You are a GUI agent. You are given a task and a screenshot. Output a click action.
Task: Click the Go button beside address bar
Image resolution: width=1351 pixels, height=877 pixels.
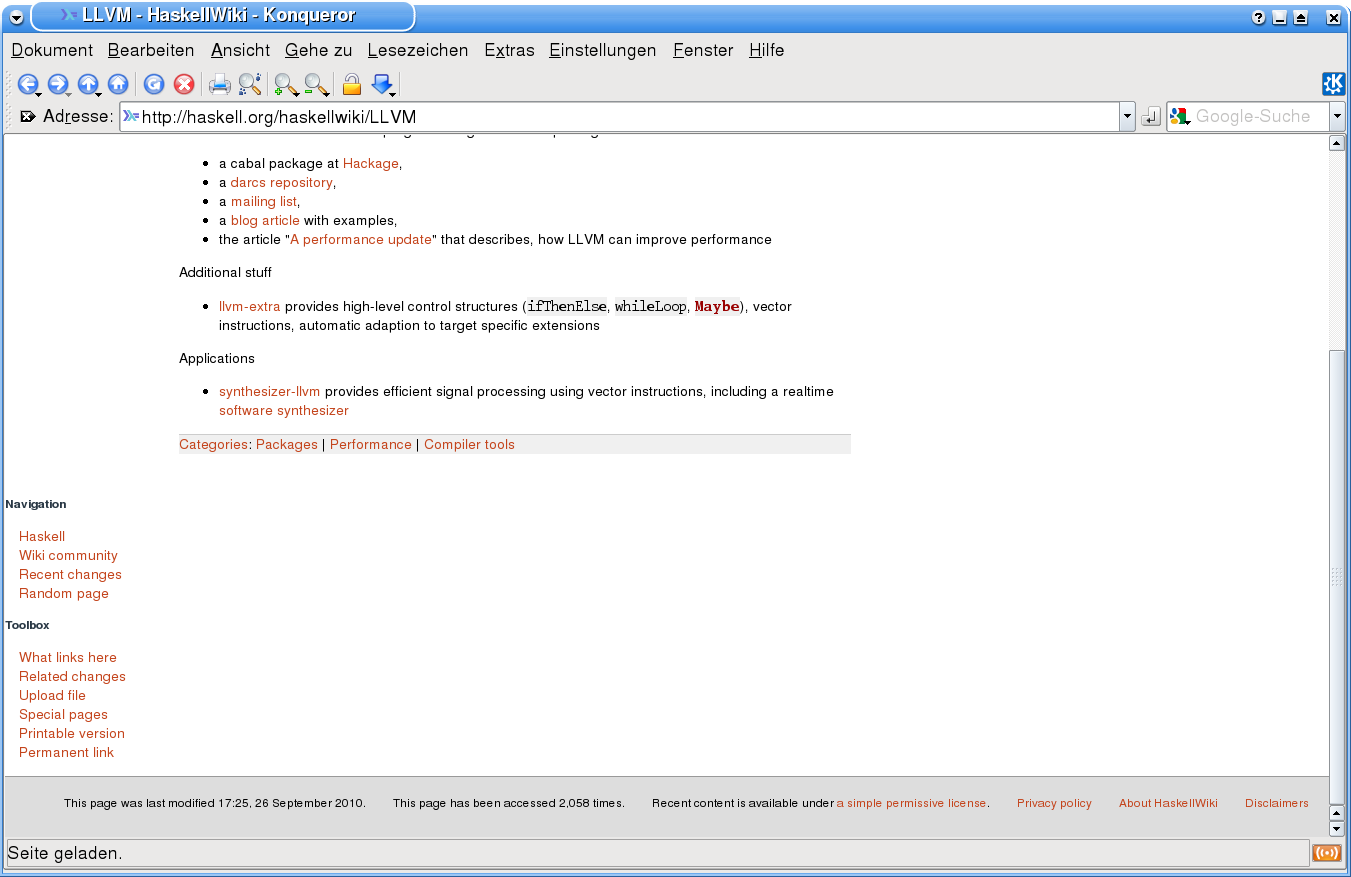(x=1151, y=117)
